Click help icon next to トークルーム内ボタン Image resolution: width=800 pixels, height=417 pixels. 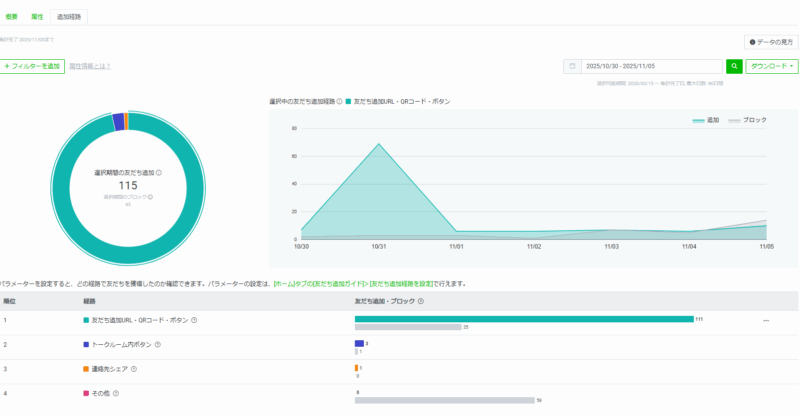coord(158,344)
